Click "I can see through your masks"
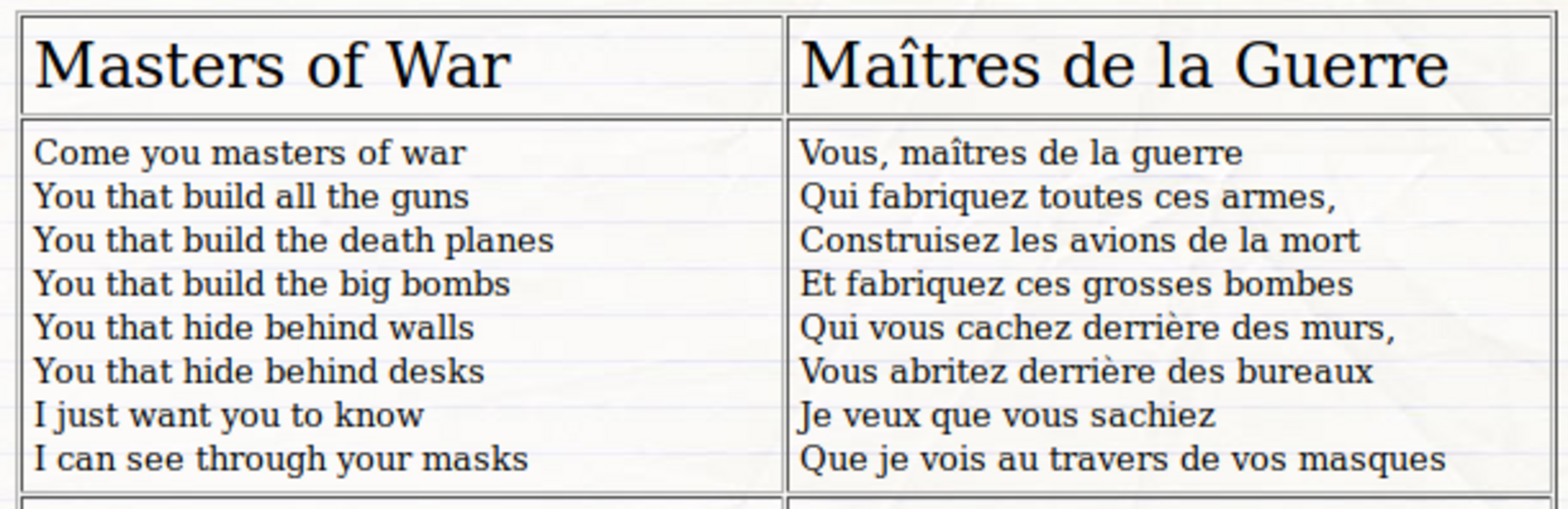The height and width of the screenshot is (509, 1568). coord(281,459)
